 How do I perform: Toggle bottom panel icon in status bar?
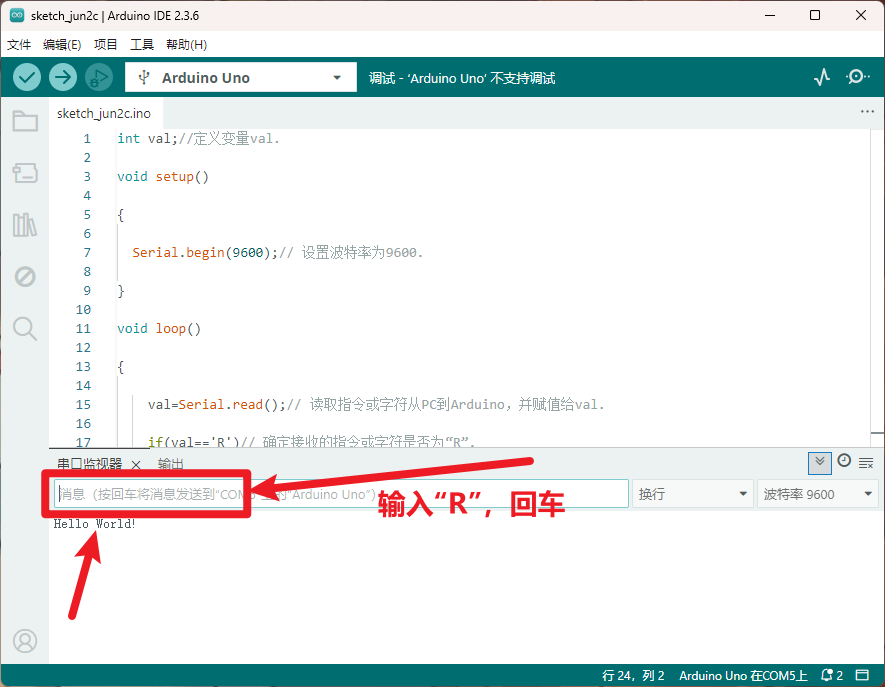(x=862, y=675)
